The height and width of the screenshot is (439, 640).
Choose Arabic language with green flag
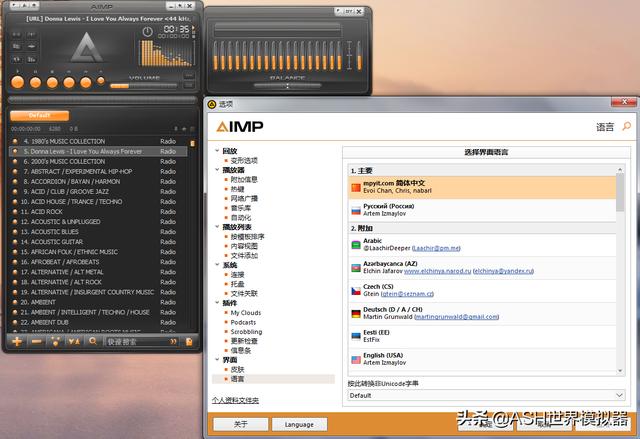(x=482, y=245)
